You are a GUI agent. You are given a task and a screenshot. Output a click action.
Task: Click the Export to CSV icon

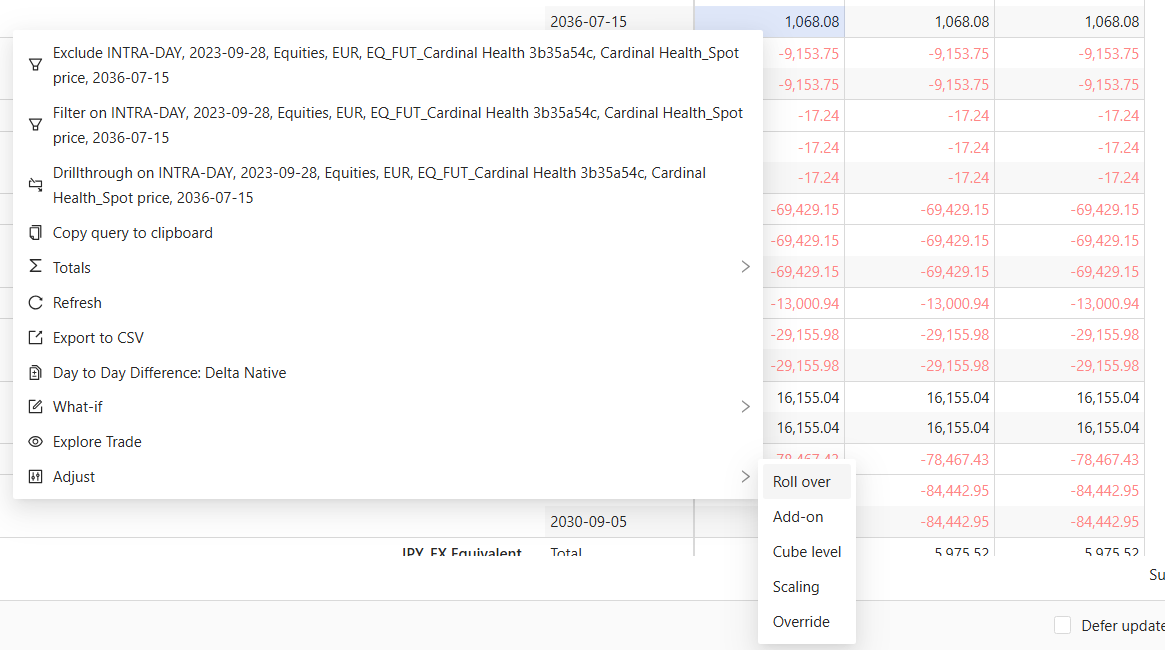pyautogui.click(x=35, y=338)
